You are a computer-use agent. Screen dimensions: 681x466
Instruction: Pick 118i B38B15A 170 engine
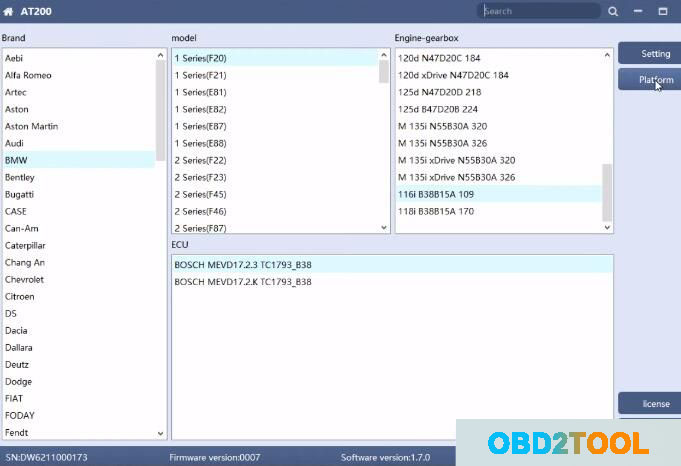pyautogui.click(x=499, y=212)
